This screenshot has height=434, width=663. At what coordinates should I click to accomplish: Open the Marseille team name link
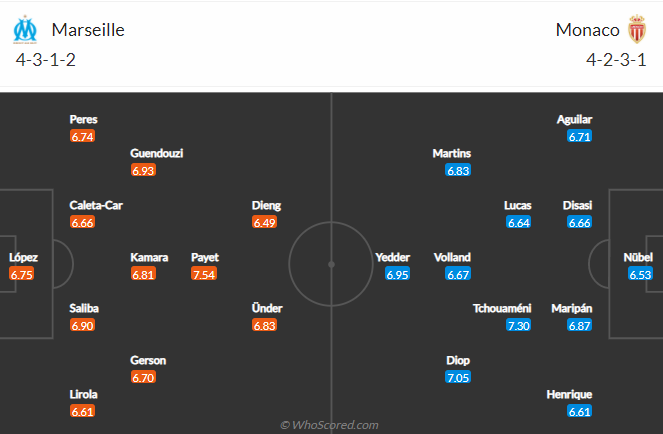pos(88,30)
